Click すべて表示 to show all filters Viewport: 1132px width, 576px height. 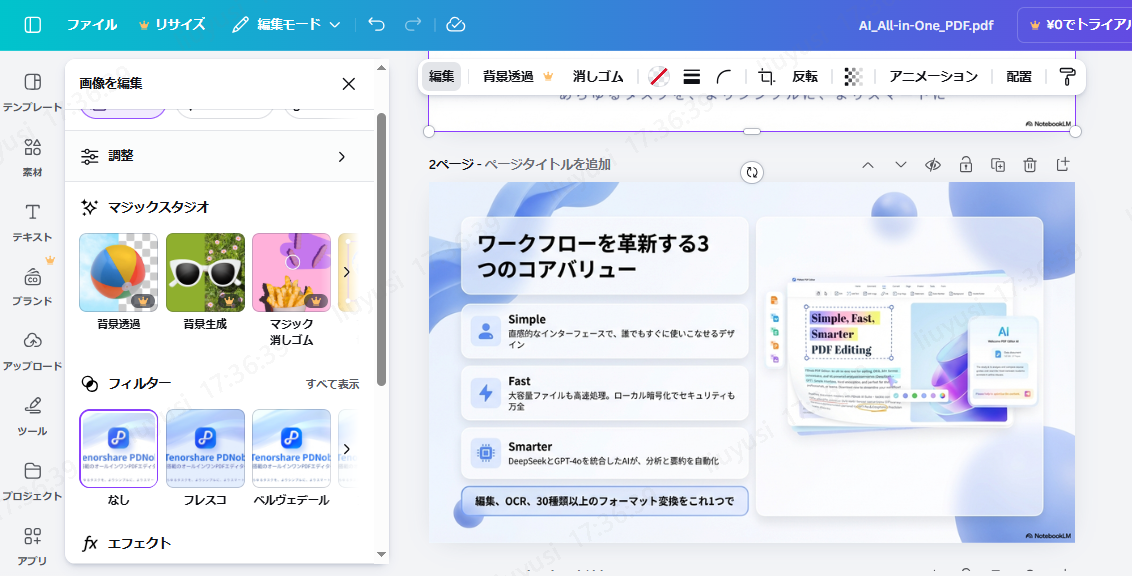pyautogui.click(x=334, y=382)
